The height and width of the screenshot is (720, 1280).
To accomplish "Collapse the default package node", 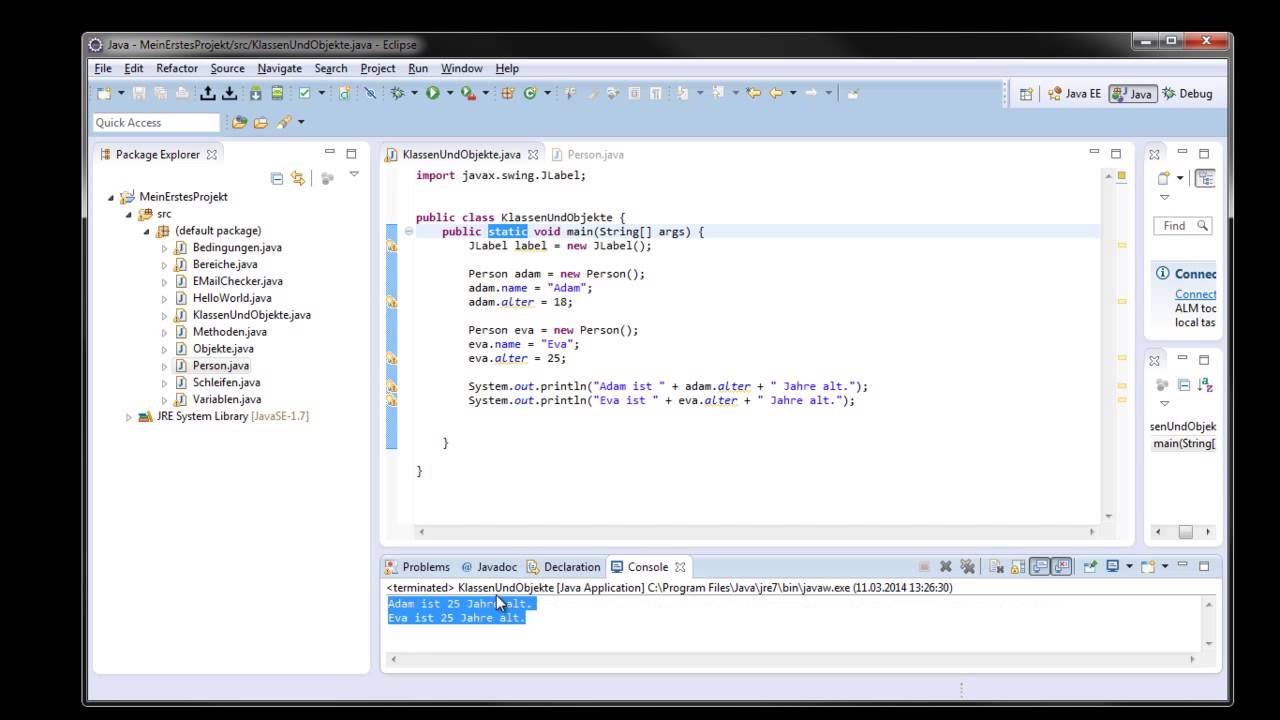I will pyautogui.click(x=147, y=231).
